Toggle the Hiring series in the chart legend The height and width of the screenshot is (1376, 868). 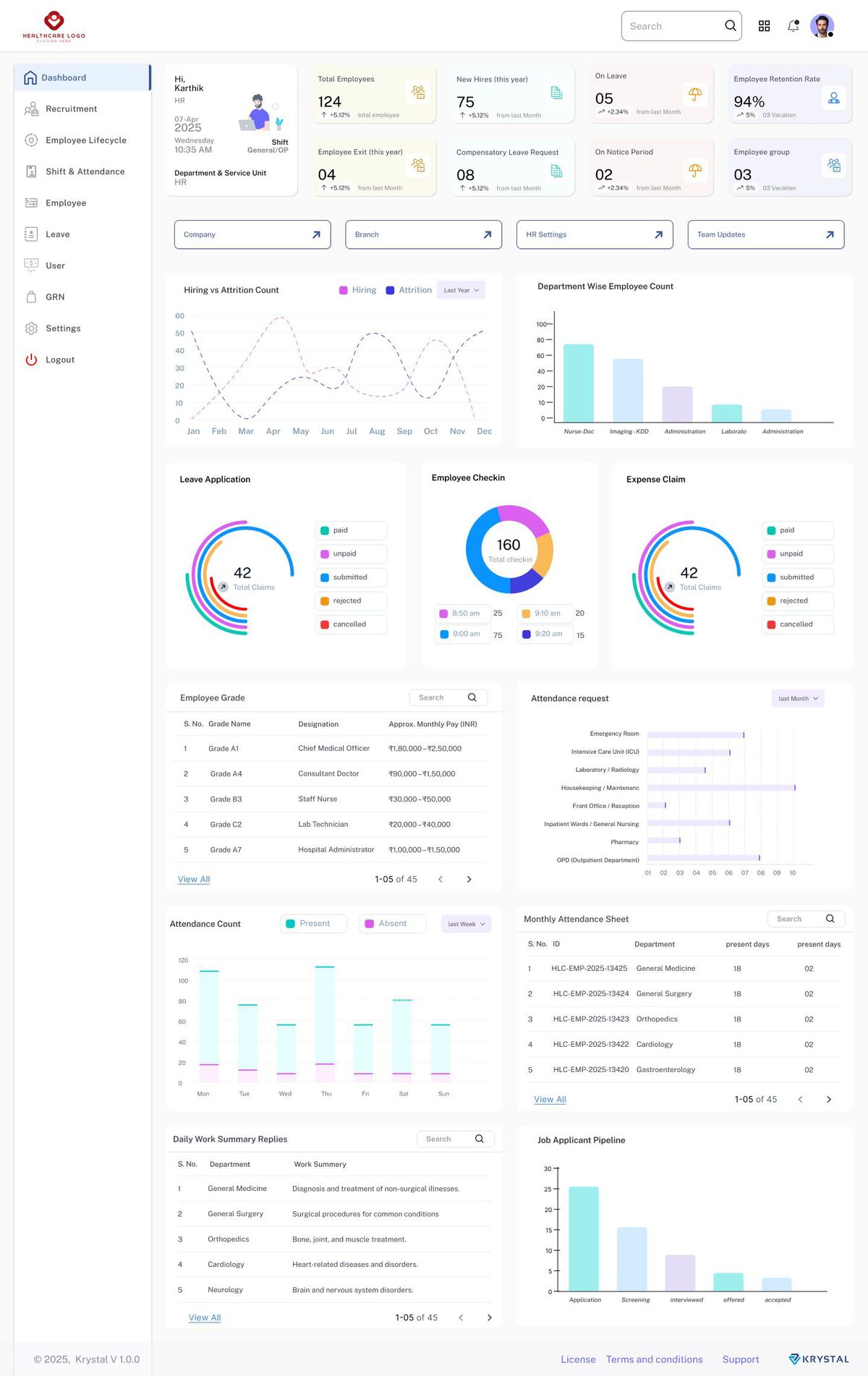tap(358, 290)
